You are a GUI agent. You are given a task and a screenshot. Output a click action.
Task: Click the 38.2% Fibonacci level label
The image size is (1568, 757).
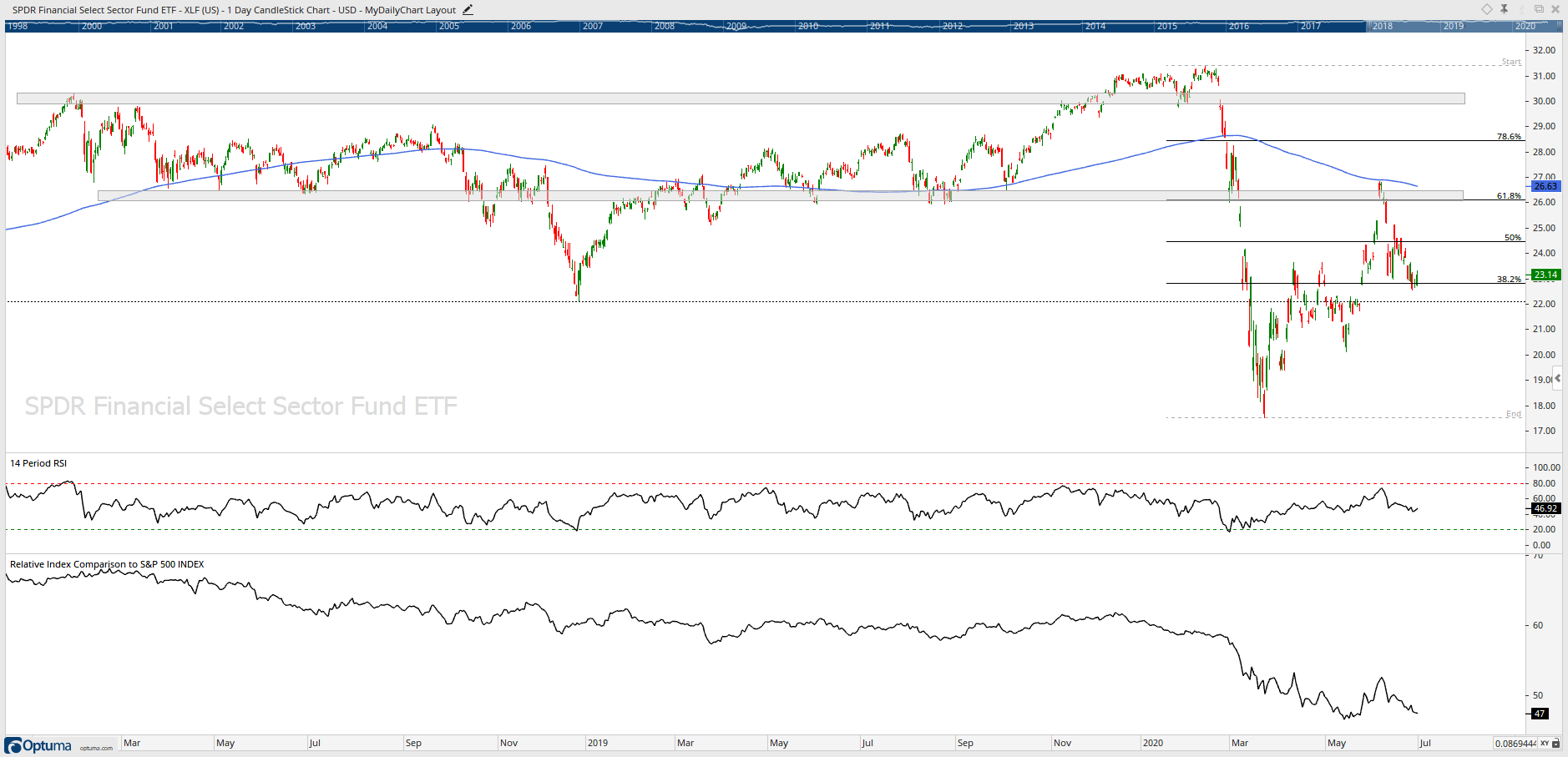[x=1509, y=279]
